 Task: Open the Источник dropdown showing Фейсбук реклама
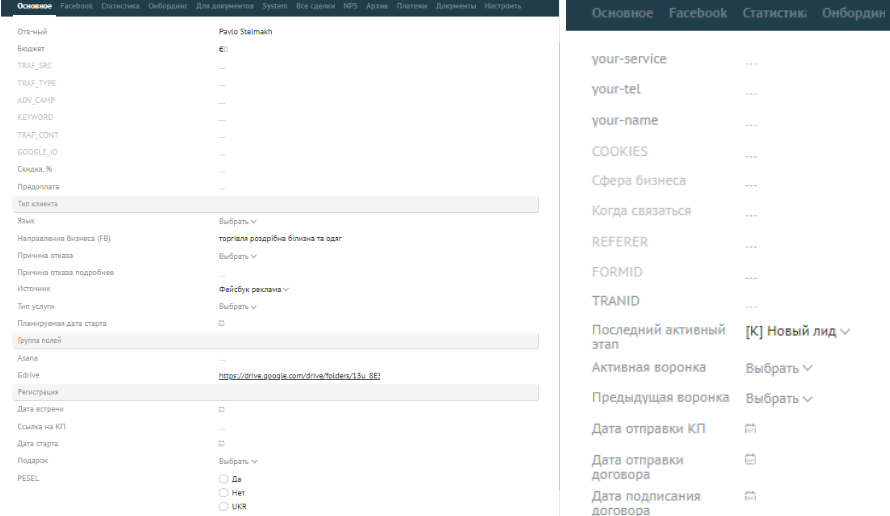pyautogui.click(x=254, y=290)
